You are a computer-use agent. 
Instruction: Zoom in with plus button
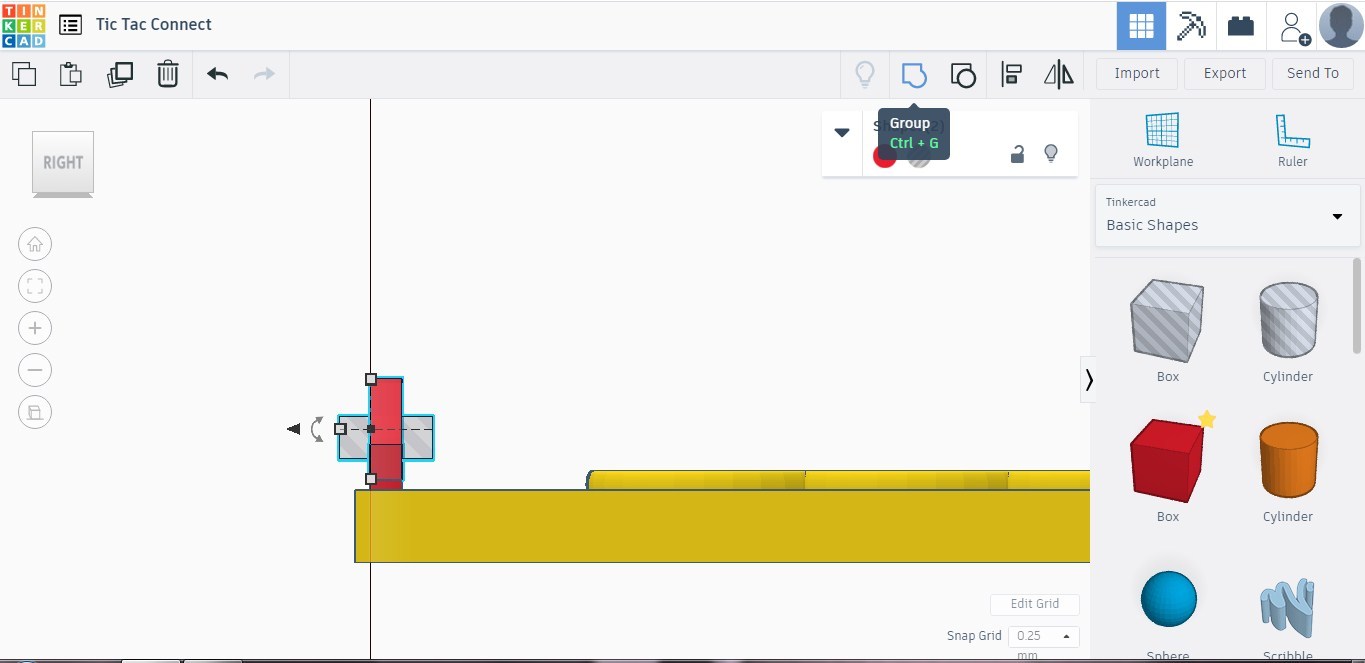[x=35, y=328]
